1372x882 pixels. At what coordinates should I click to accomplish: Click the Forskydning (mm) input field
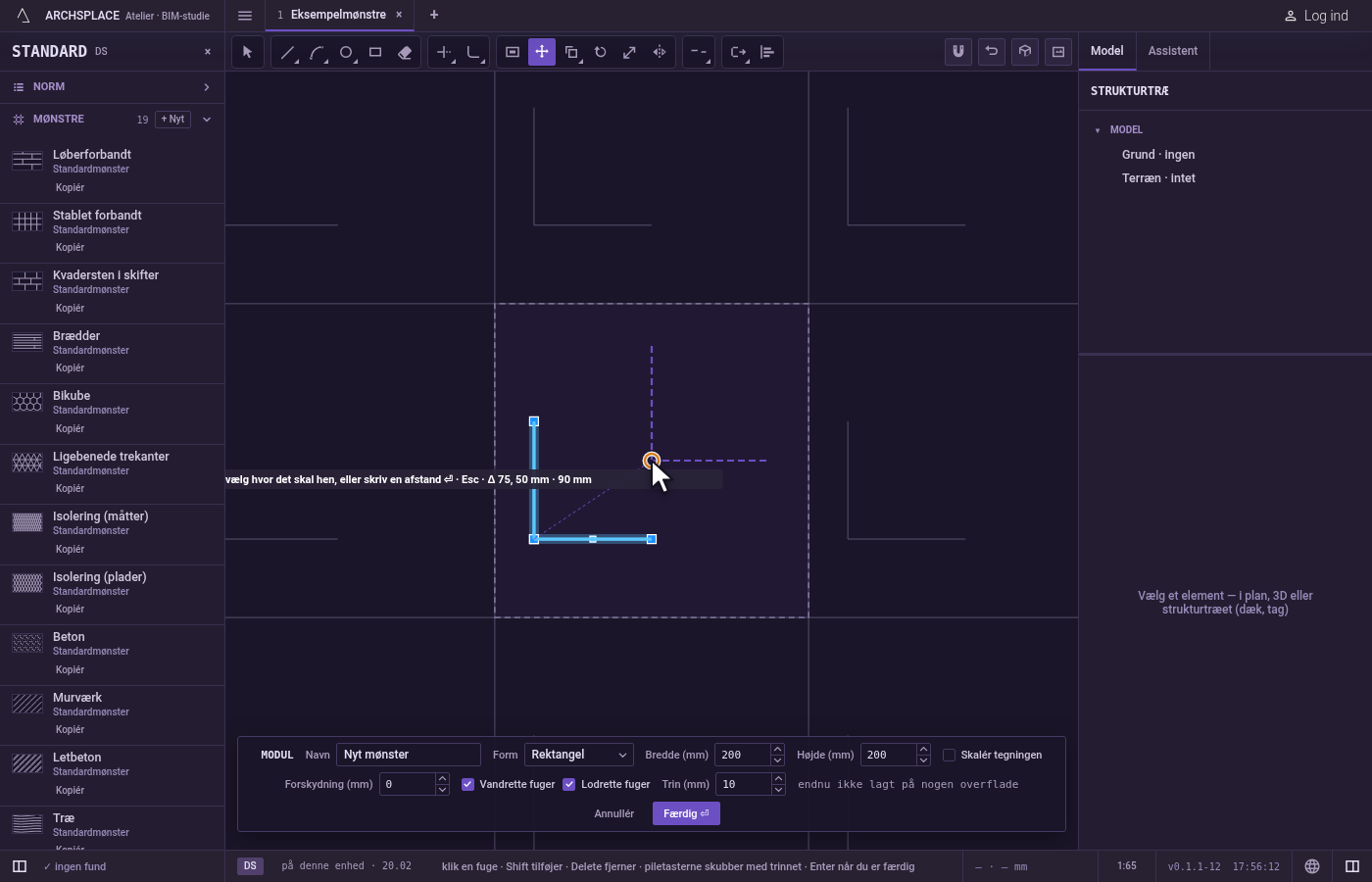[x=407, y=784]
